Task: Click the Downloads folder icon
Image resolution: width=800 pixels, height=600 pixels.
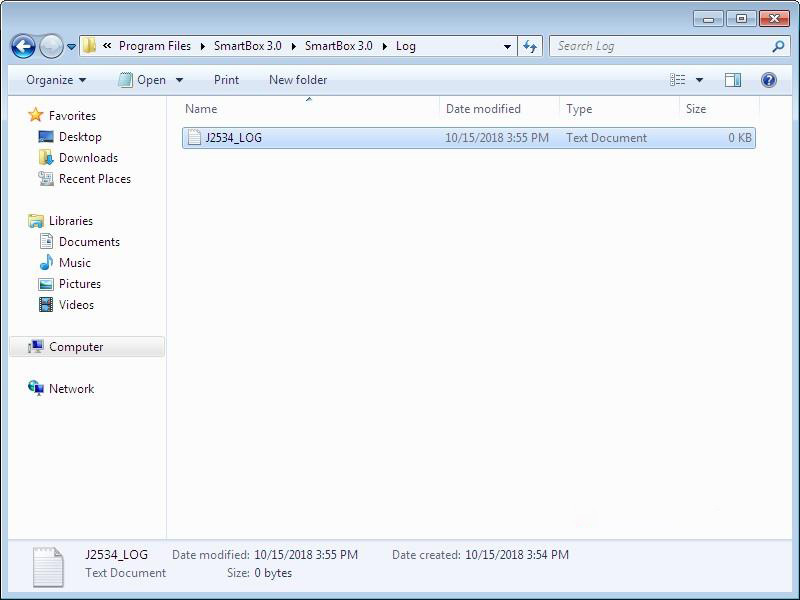Action: coord(46,157)
